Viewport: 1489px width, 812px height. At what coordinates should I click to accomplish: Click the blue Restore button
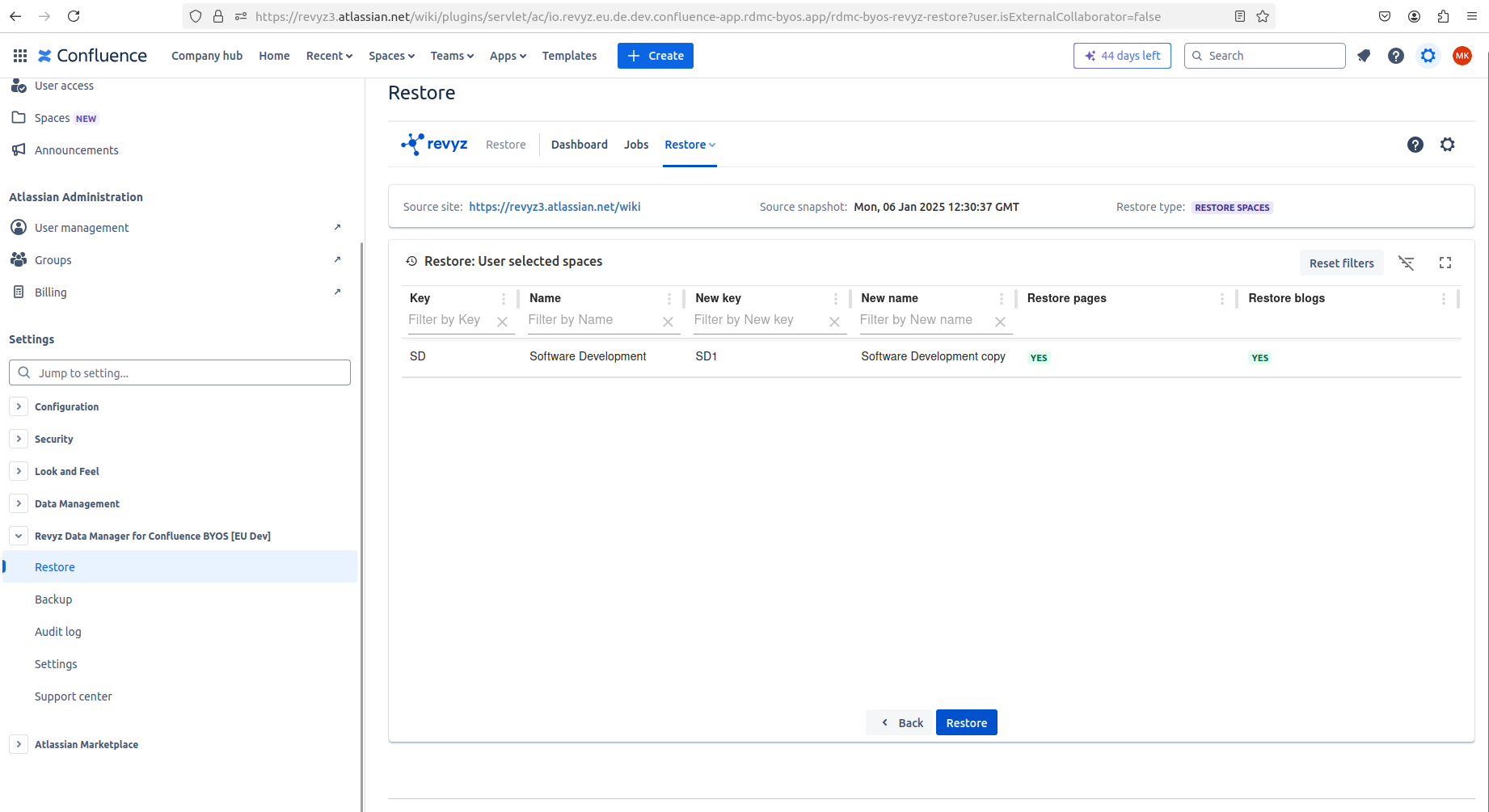coord(967,722)
